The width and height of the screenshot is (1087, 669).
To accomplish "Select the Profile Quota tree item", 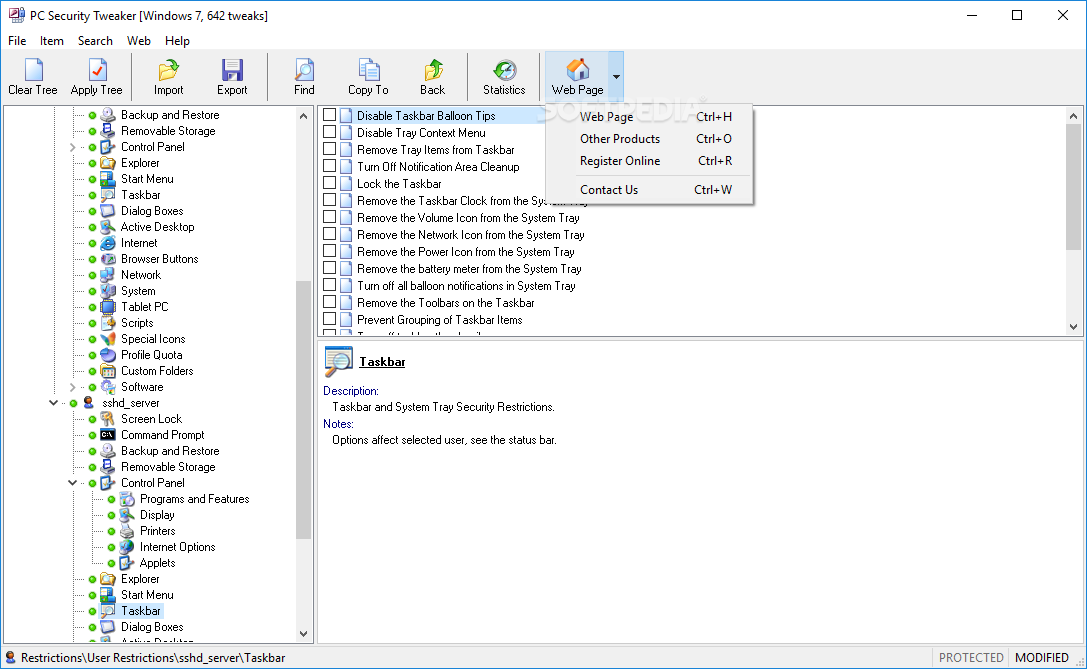I will pos(151,355).
